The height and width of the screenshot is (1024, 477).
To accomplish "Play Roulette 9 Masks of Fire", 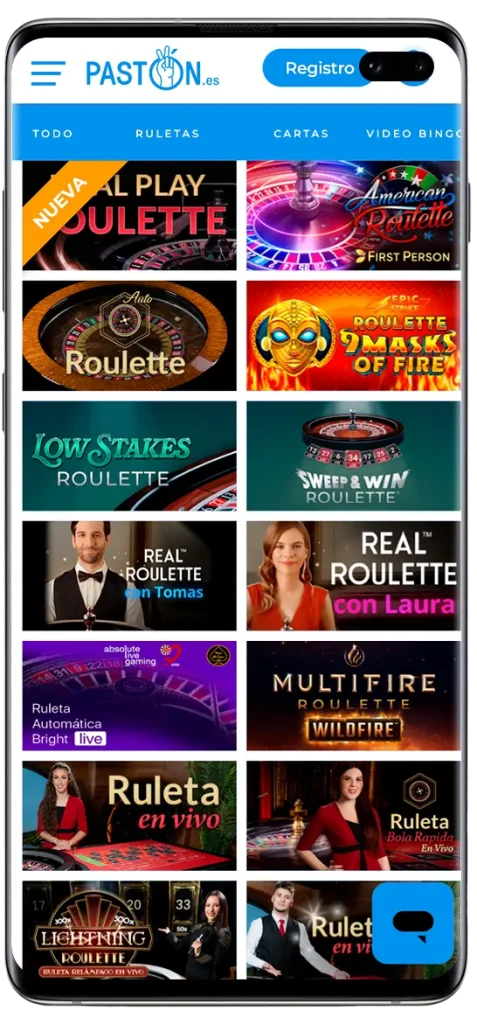I will pyautogui.click(x=354, y=336).
